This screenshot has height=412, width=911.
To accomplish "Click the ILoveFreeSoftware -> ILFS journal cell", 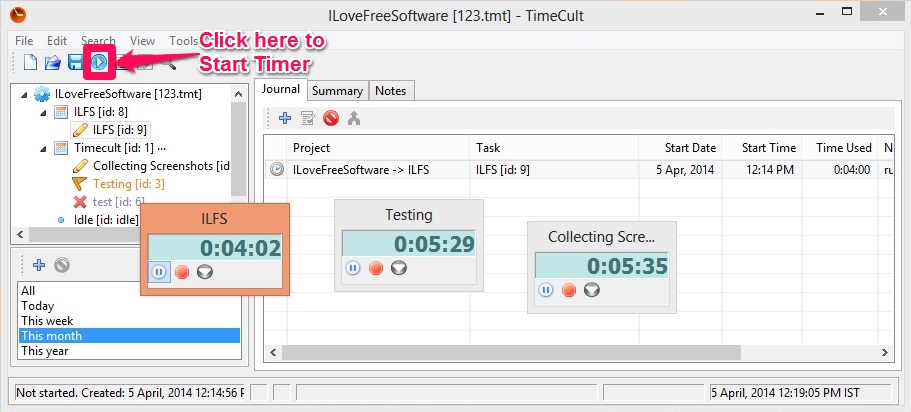I will click(378, 170).
